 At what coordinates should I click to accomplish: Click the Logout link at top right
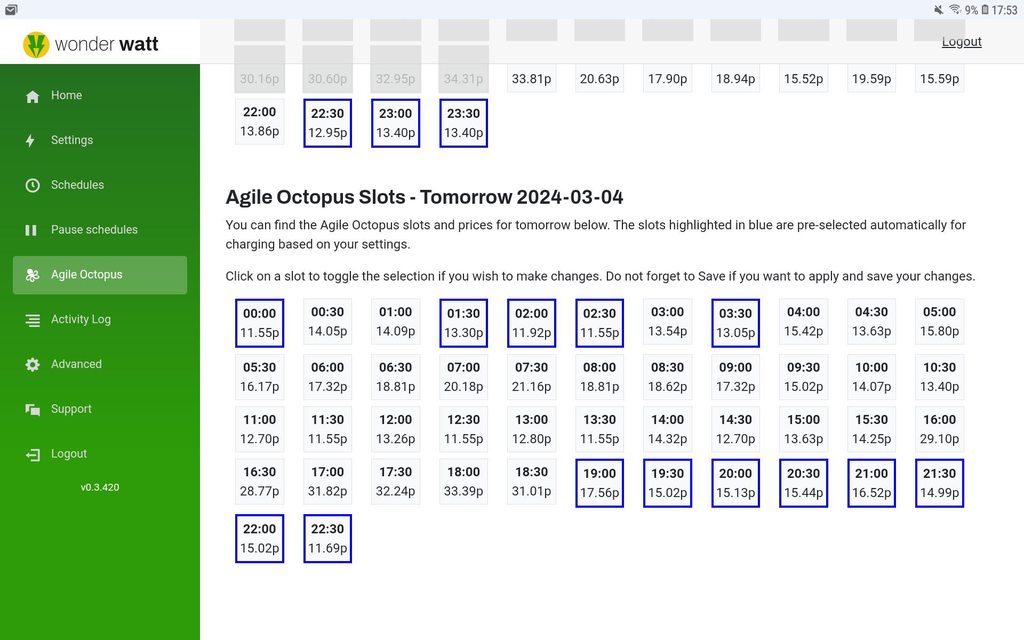tap(961, 42)
